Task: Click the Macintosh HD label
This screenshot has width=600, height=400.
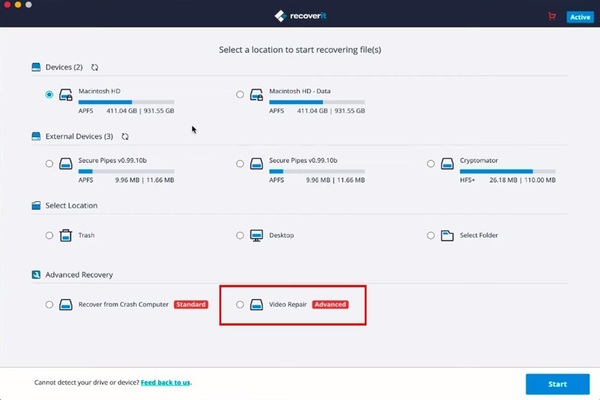Action: (x=99, y=91)
